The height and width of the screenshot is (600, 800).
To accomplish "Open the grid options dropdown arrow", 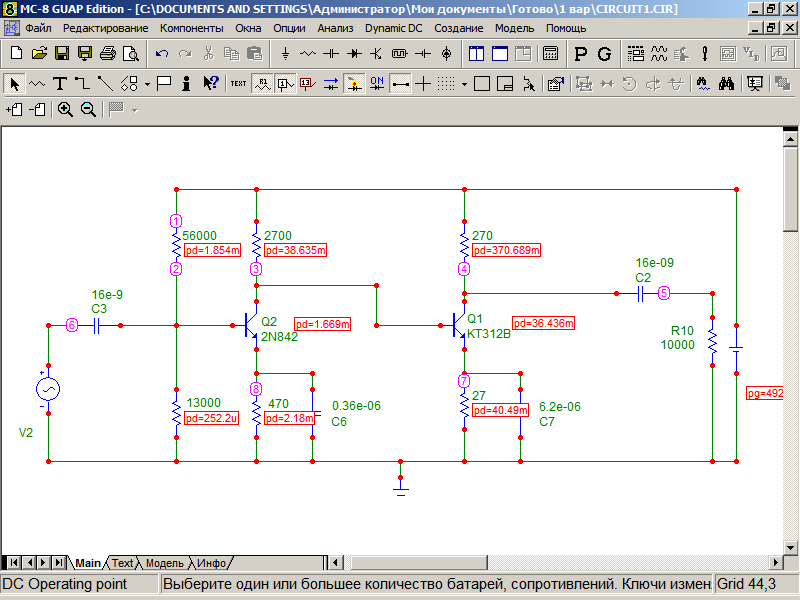I will point(464,83).
